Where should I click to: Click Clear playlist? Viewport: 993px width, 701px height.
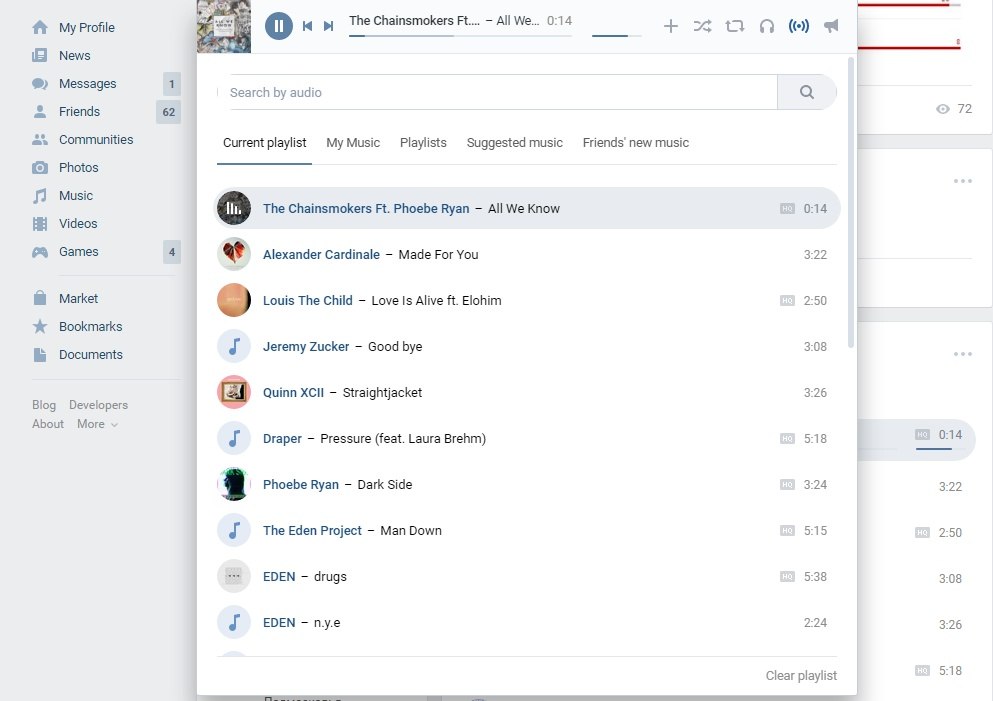pyautogui.click(x=801, y=676)
